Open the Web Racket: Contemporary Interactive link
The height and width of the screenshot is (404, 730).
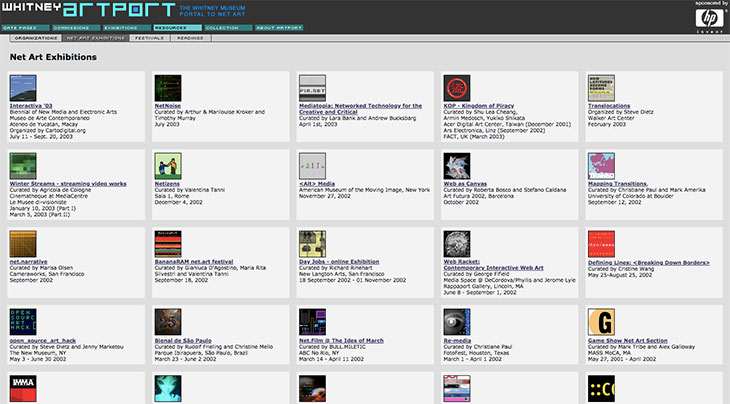[493, 265]
